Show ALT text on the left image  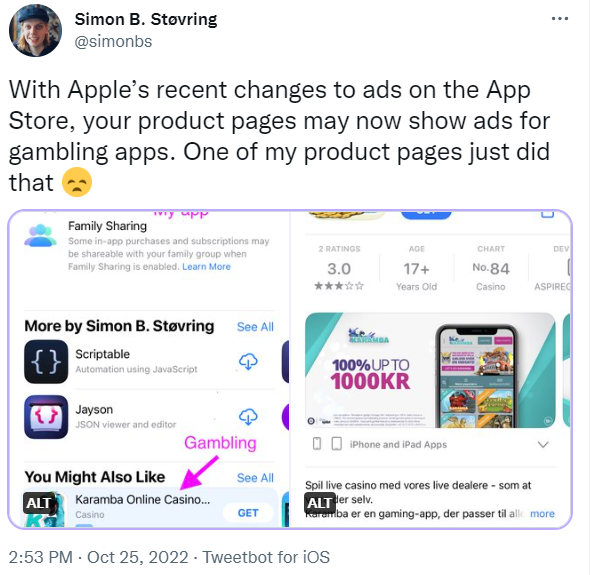38,503
